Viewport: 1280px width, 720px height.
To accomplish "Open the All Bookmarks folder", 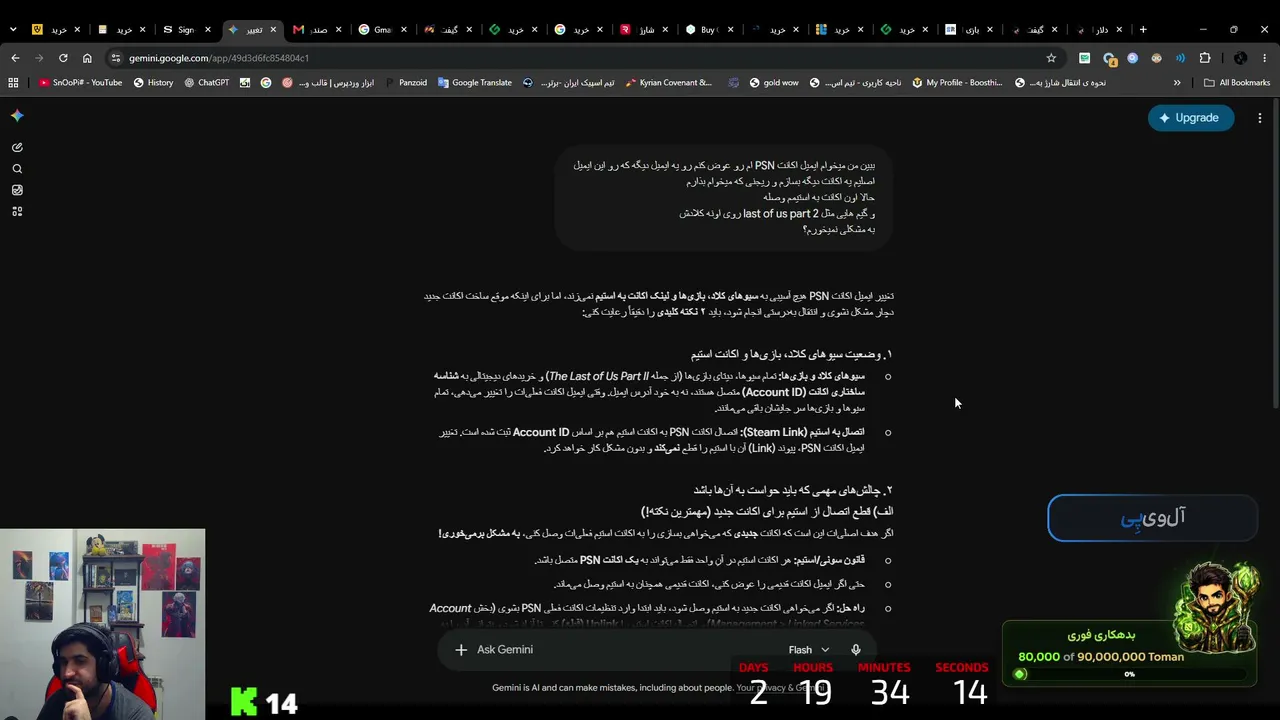I will pyautogui.click(x=1237, y=83).
